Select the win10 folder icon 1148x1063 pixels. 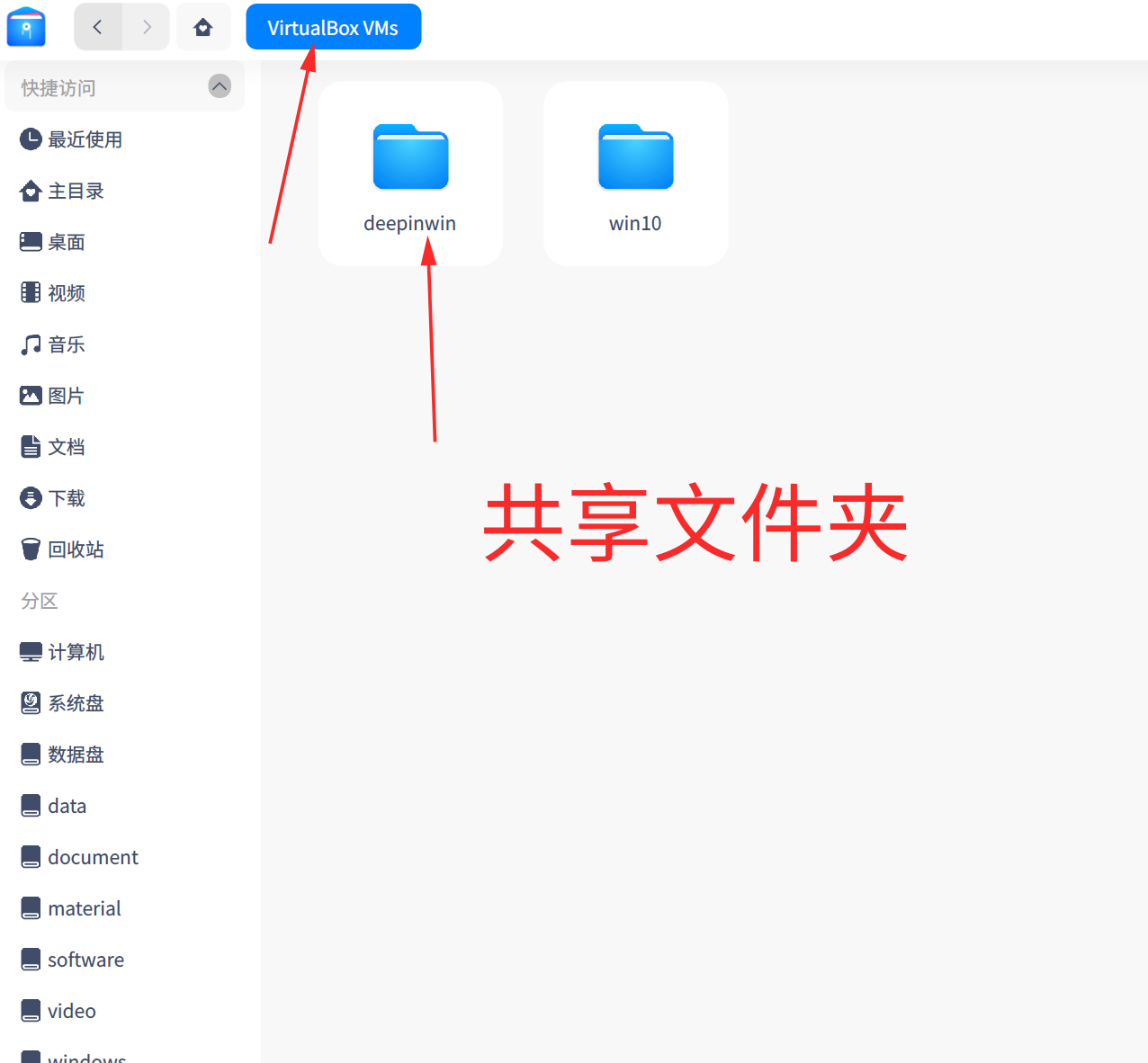point(636,156)
